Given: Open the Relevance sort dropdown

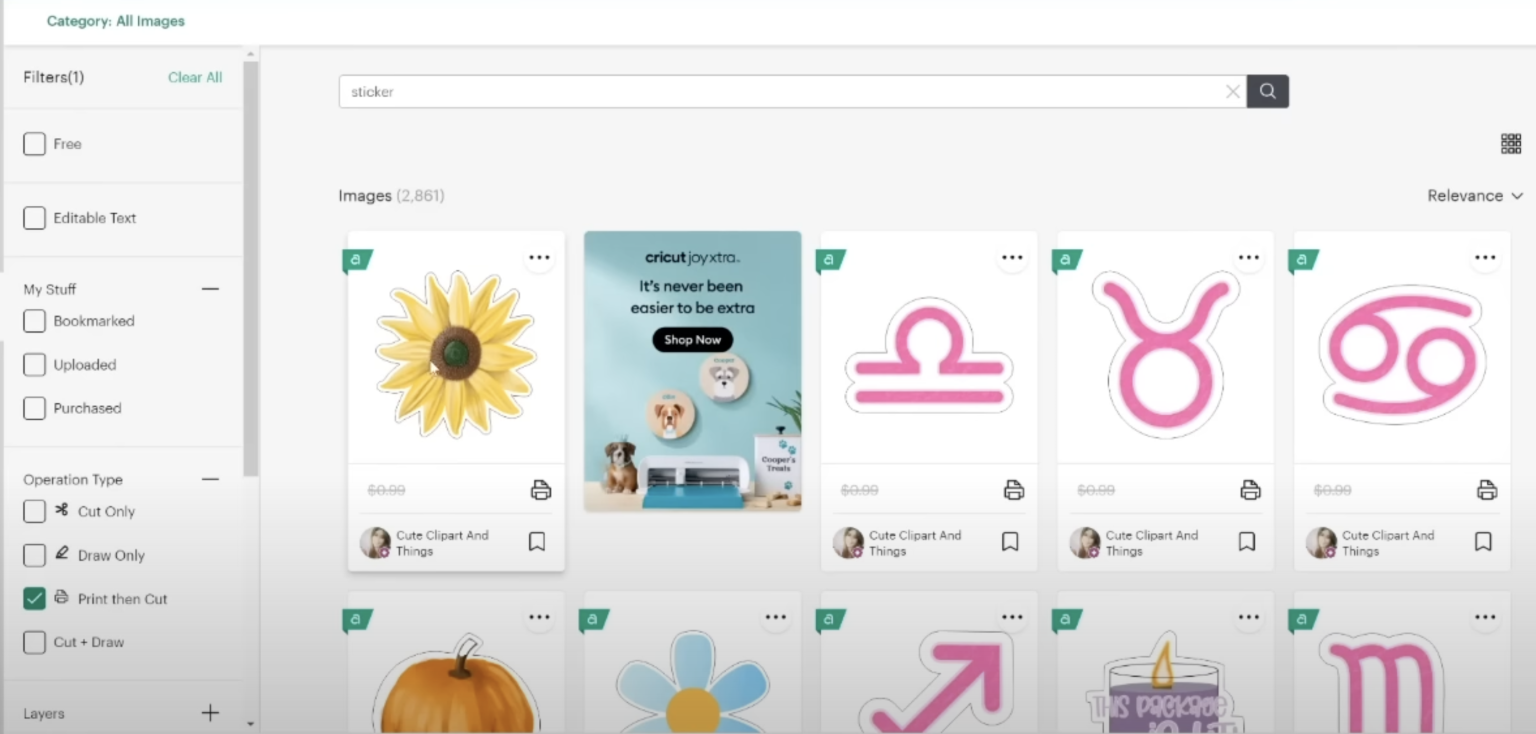Looking at the screenshot, I should click(x=1474, y=196).
